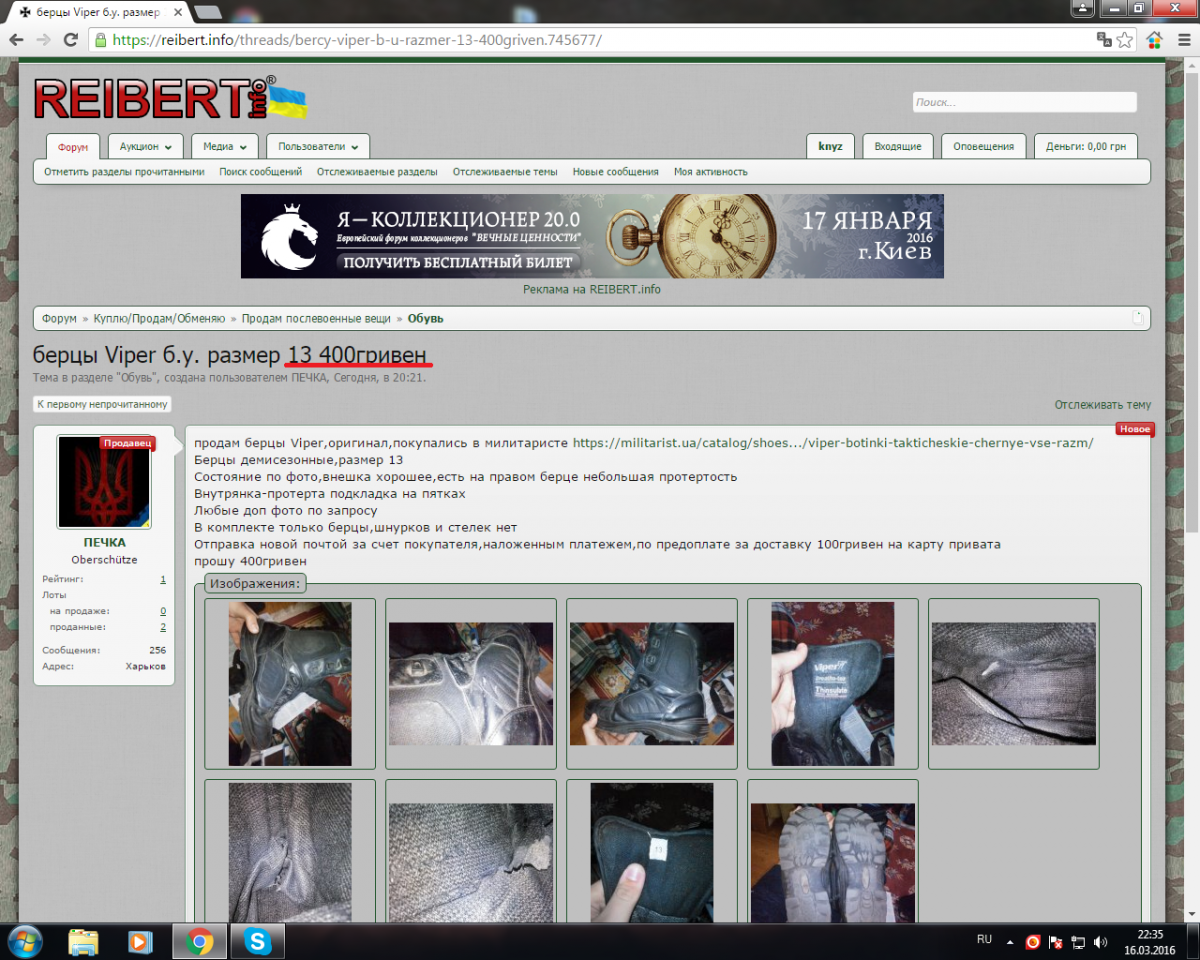The width and height of the screenshot is (1200, 960).
Task: Open File Explorer from the taskbar
Action: pyautogui.click(x=83, y=941)
